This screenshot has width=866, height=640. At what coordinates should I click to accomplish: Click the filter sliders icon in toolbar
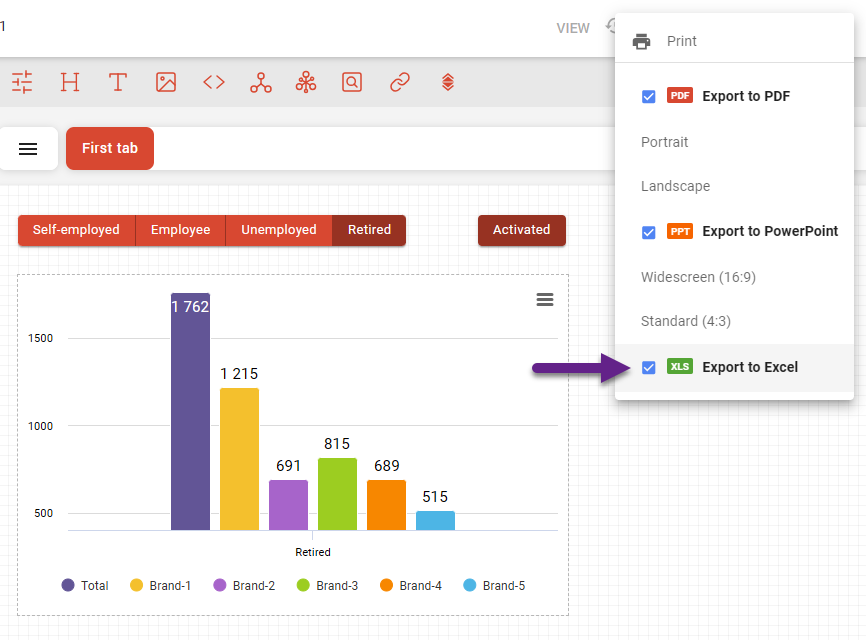(x=22, y=82)
